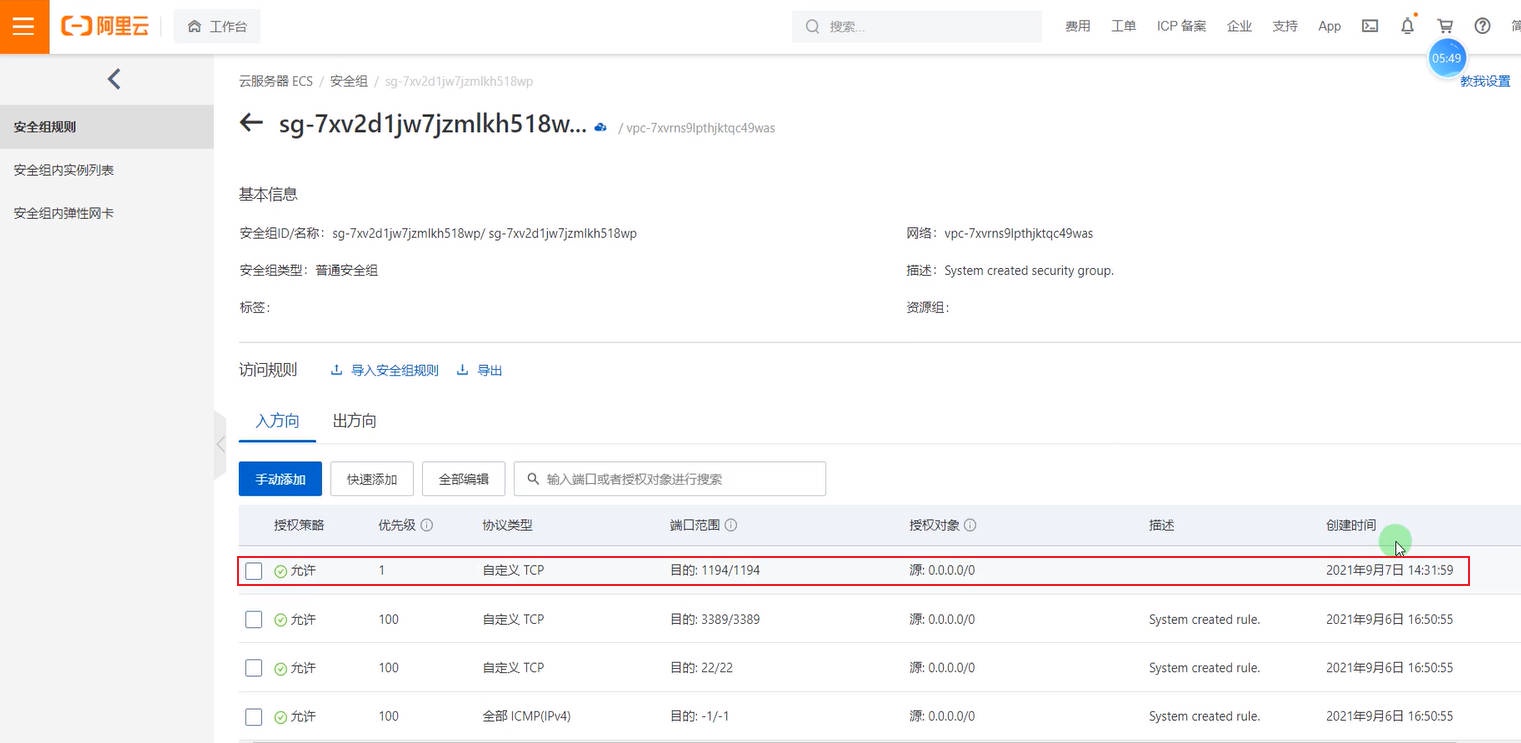Click the 快速添加 button

coord(372,479)
